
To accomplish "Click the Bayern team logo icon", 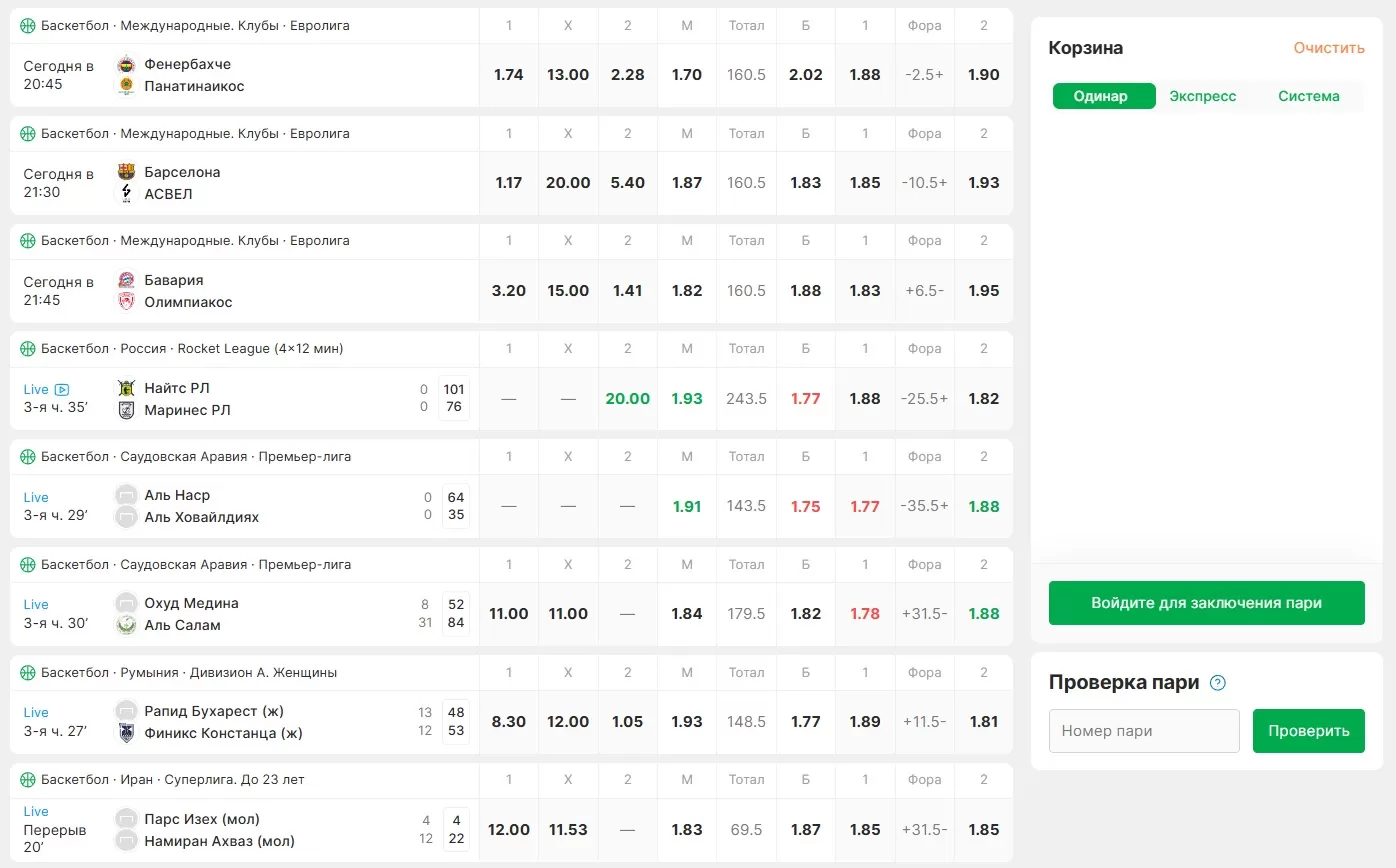I will click(x=126, y=280).
